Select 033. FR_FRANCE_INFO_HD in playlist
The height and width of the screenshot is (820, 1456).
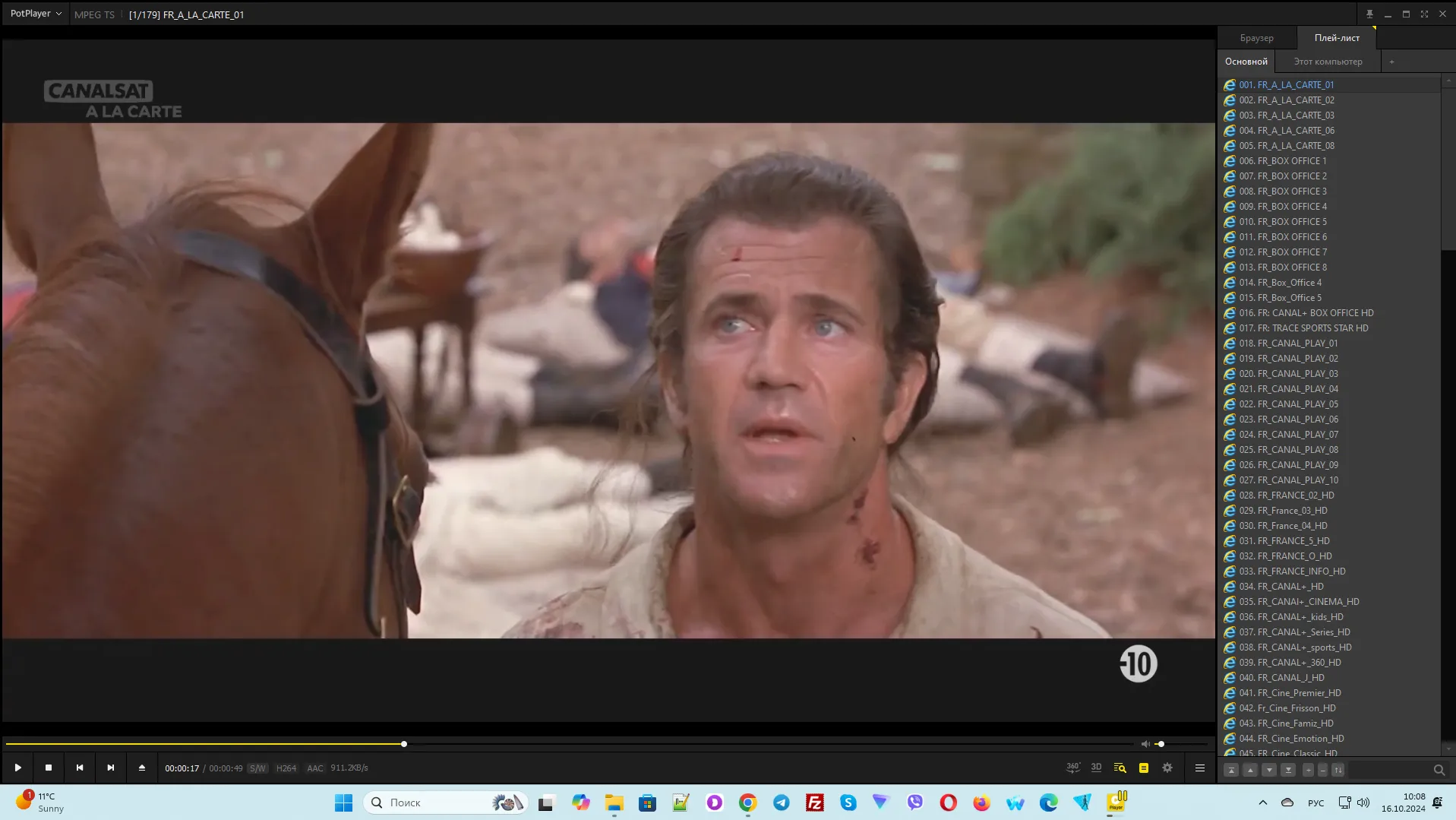[x=1329, y=571]
